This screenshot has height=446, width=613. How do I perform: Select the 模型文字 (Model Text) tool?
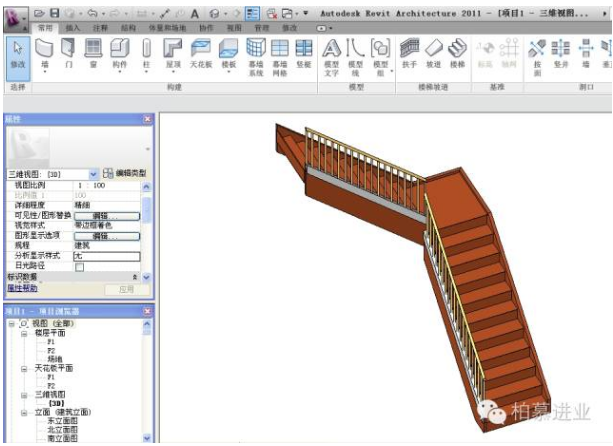pyautogui.click(x=332, y=57)
